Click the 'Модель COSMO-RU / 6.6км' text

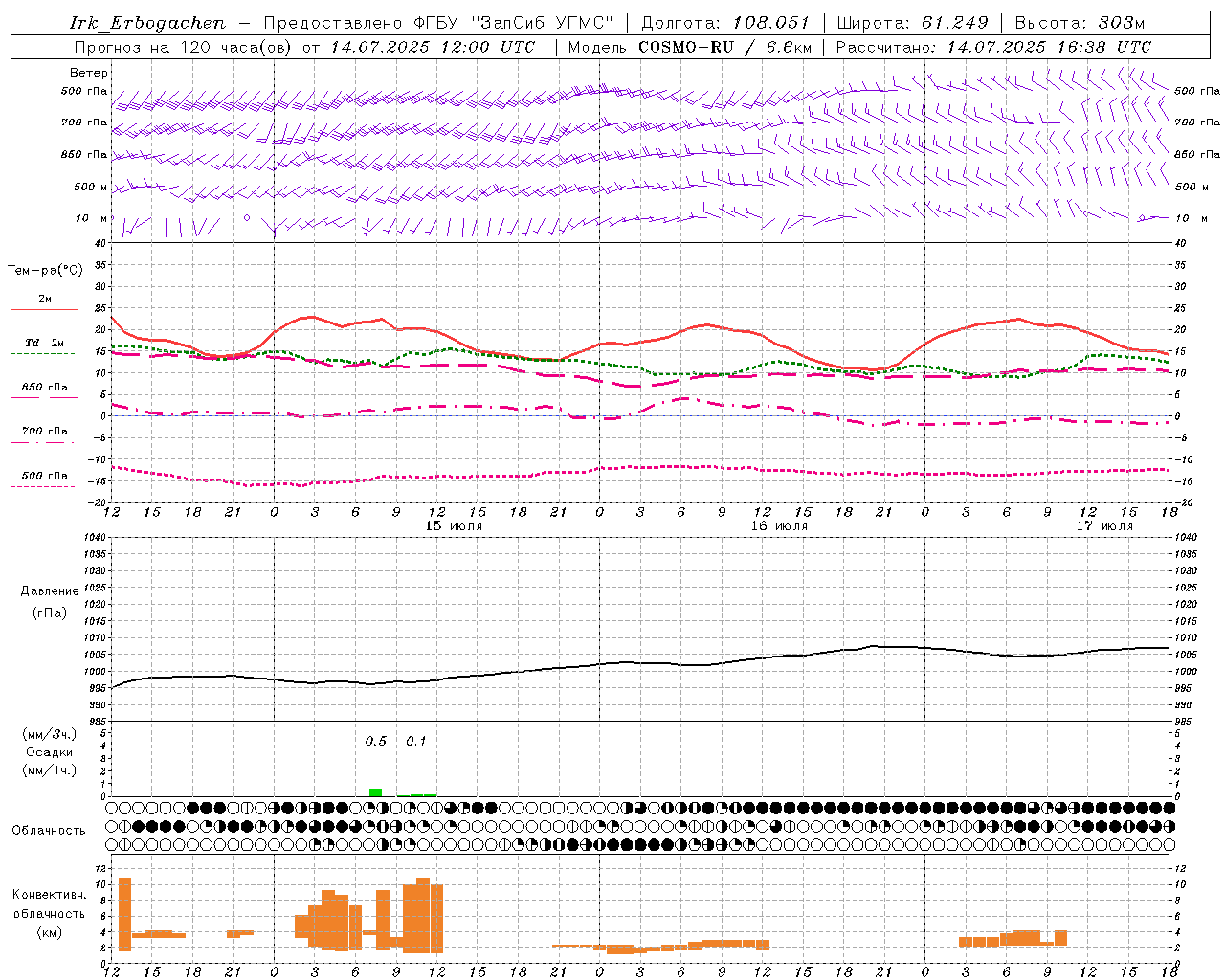click(690, 47)
